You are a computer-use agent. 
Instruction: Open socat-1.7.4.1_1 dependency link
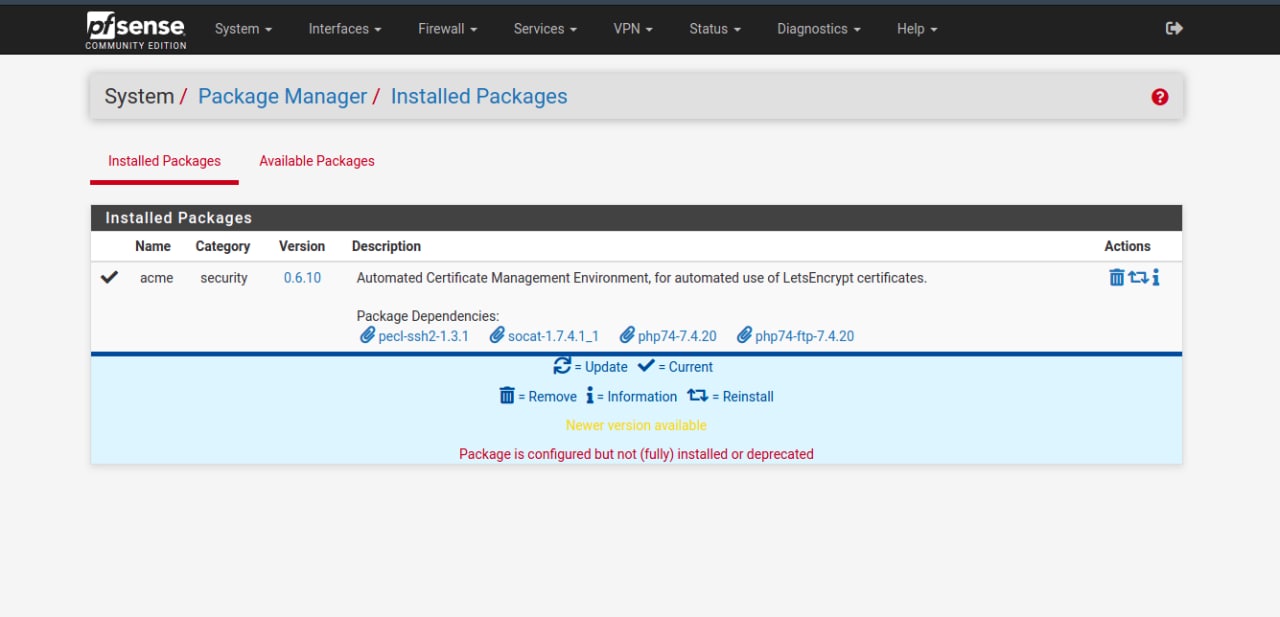point(553,336)
